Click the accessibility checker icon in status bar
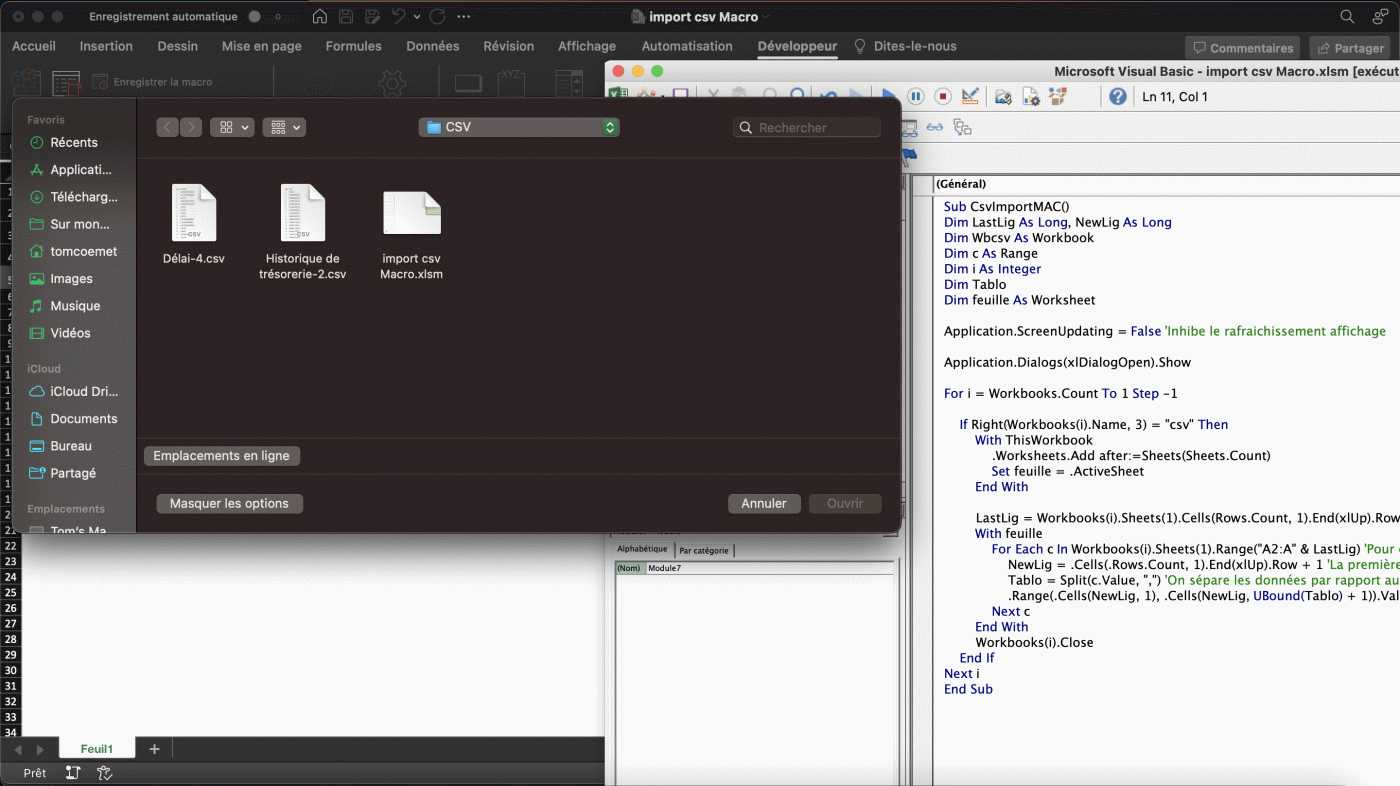The height and width of the screenshot is (786, 1400). coord(104,773)
